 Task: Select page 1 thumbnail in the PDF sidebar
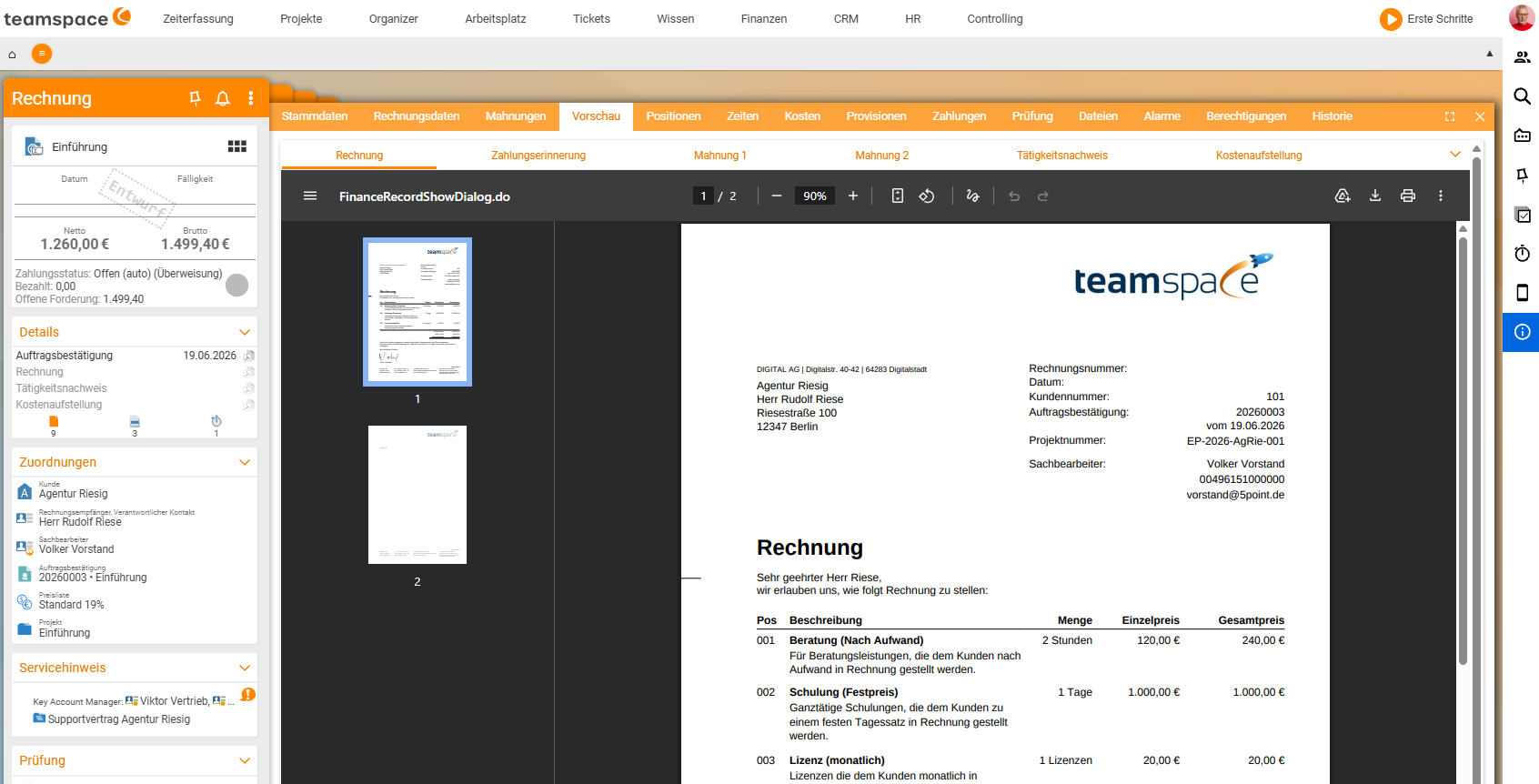click(417, 312)
